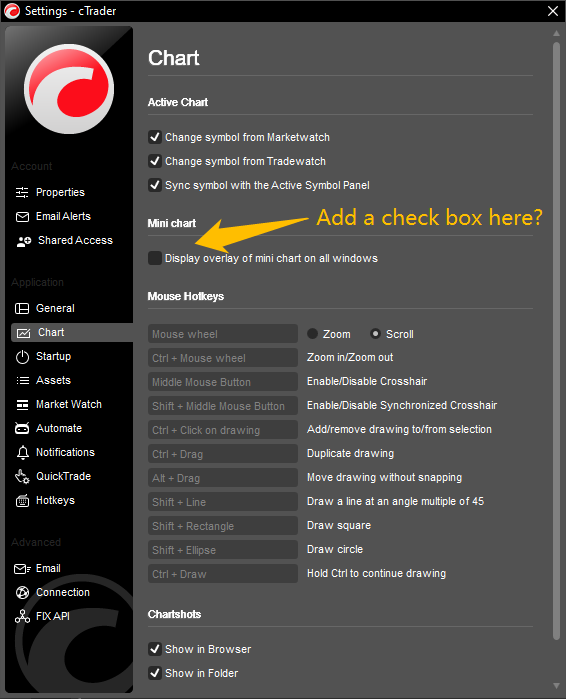Screen dimensions: 566x699
Task: Click the Email Alerts envelope icon
Action: [x=22, y=217]
